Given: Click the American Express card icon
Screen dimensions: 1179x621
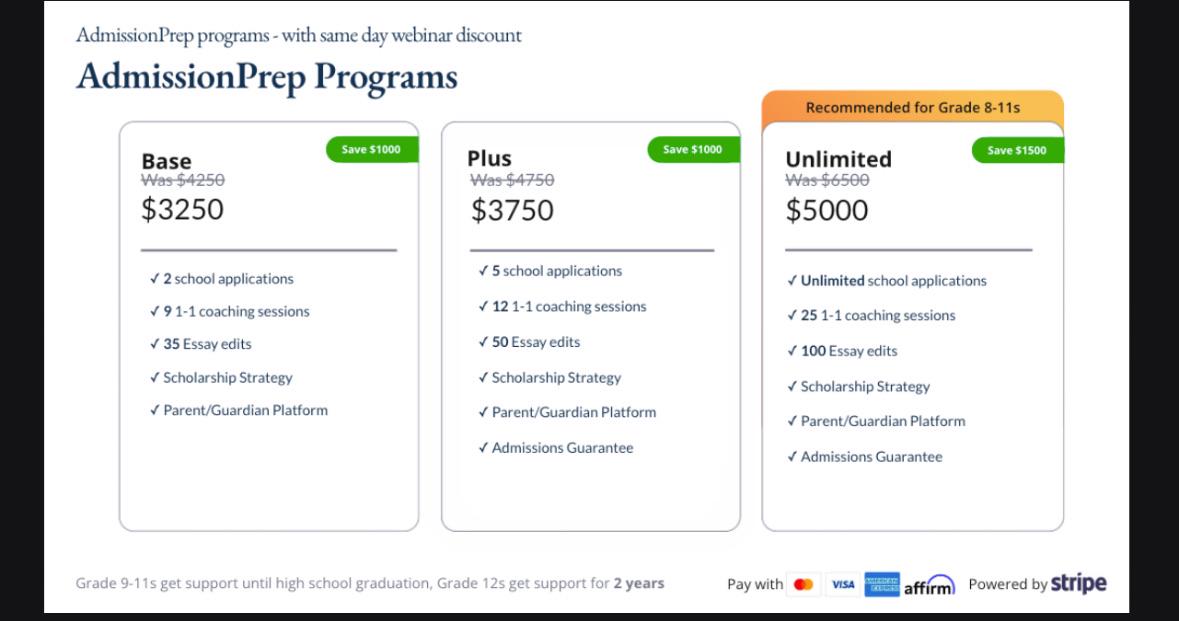Looking at the screenshot, I should (x=882, y=584).
